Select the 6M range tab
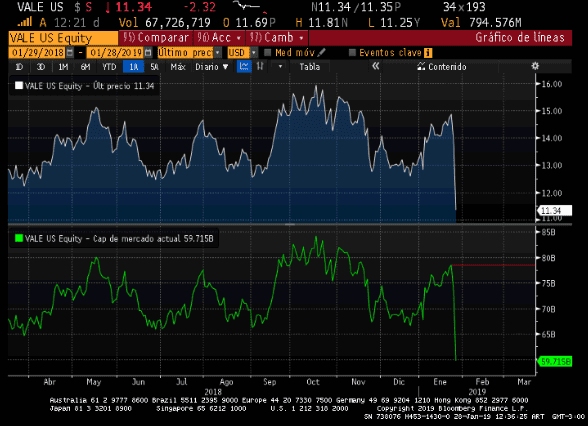Viewport: 588px width, 426px height. point(85,67)
